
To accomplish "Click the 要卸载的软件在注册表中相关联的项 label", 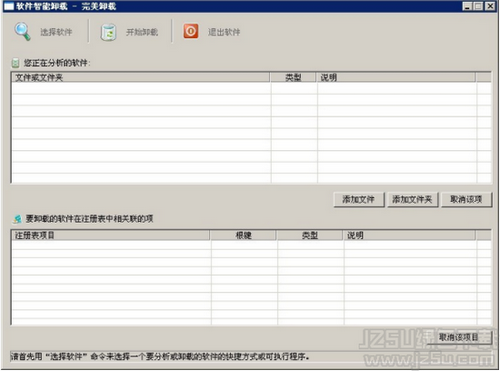I will (89, 219).
